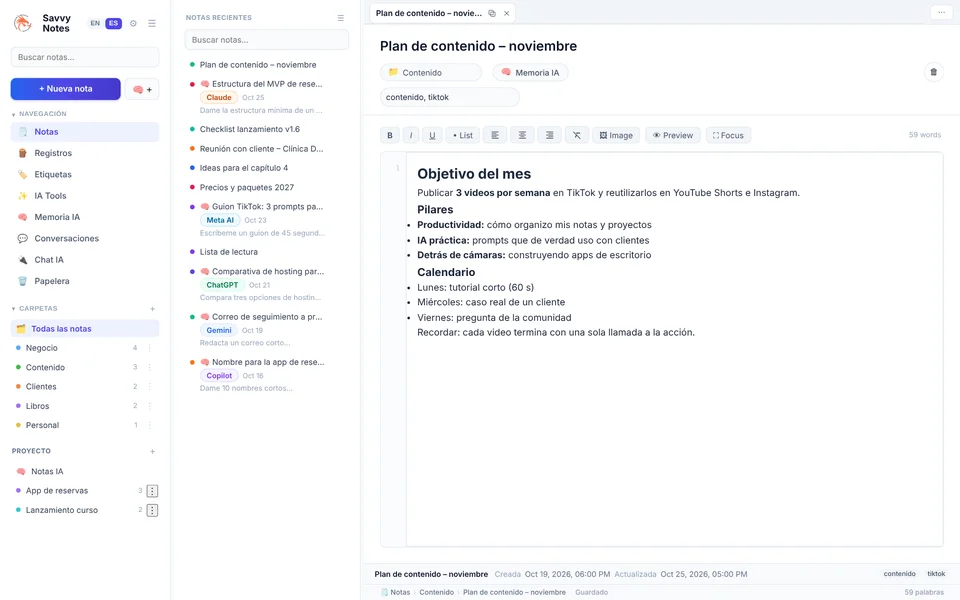Click the Memoria IA chip on note

530,72
